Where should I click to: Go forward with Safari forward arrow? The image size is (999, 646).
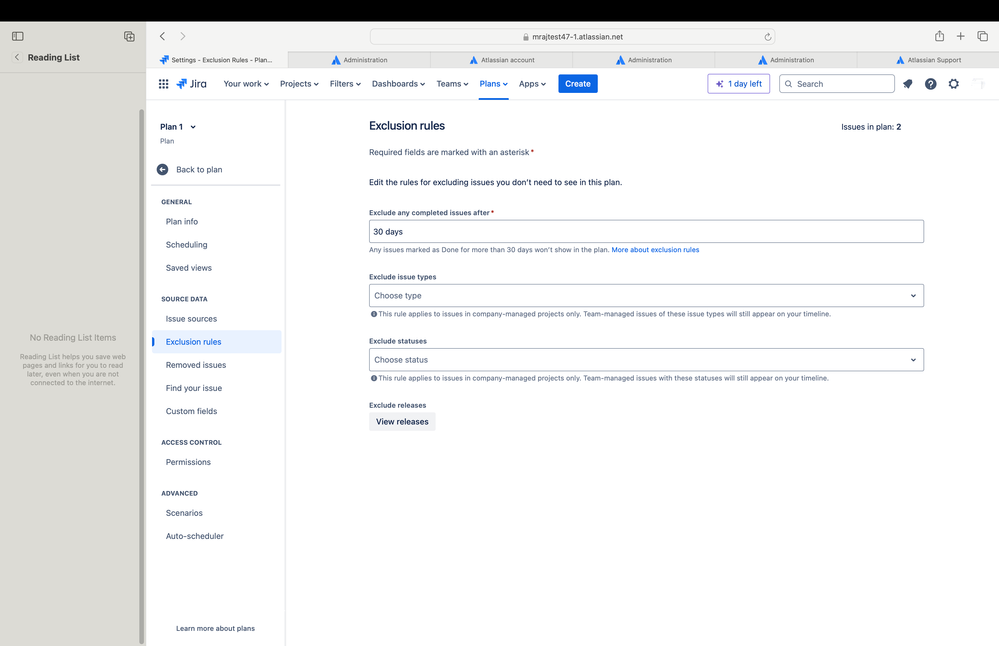click(x=183, y=36)
